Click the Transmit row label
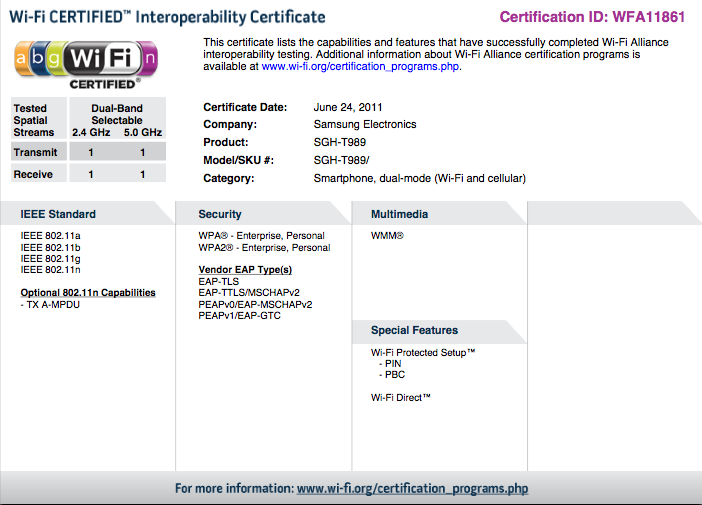Viewport: 702px width, 505px height. tap(35, 152)
